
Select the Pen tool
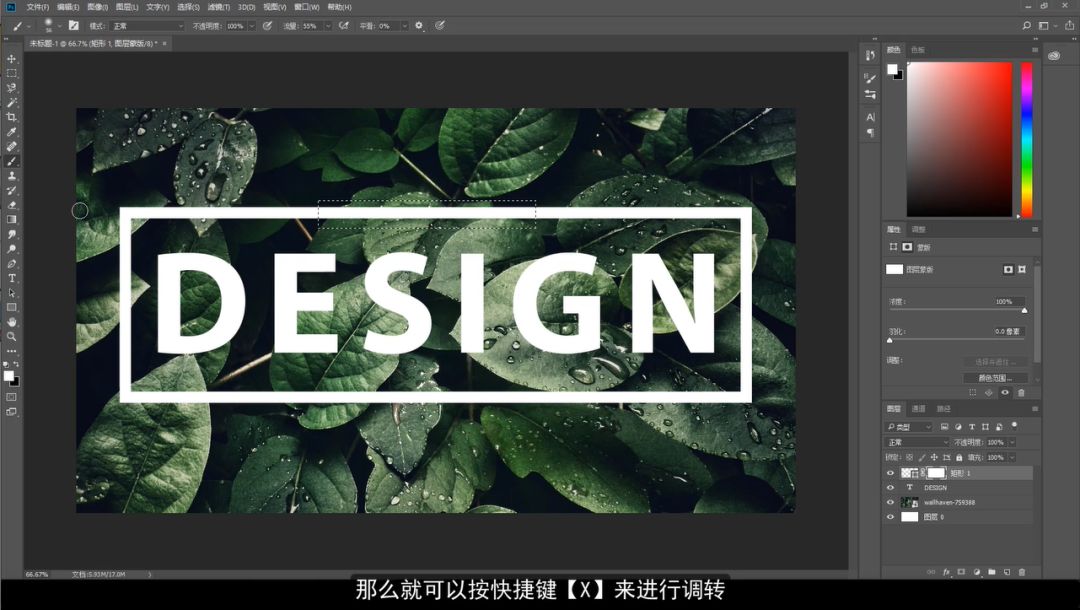12,264
